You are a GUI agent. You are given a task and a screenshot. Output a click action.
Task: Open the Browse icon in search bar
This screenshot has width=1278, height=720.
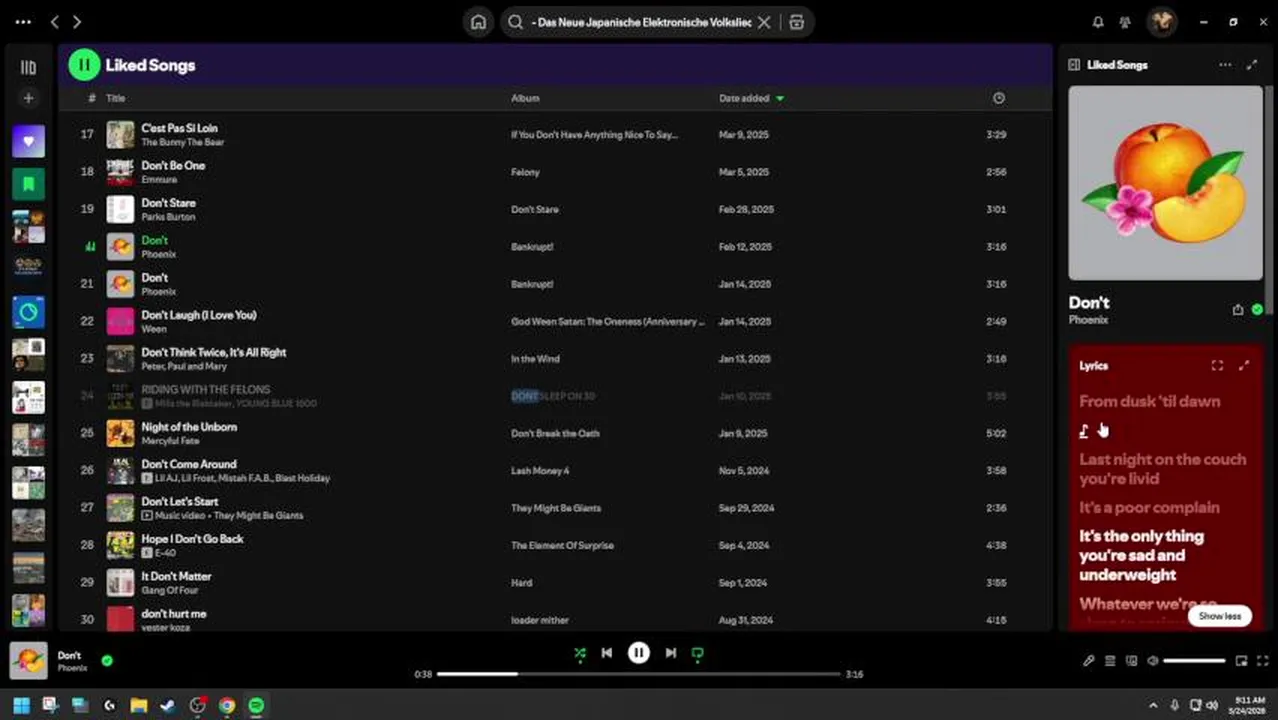click(796, 22)
